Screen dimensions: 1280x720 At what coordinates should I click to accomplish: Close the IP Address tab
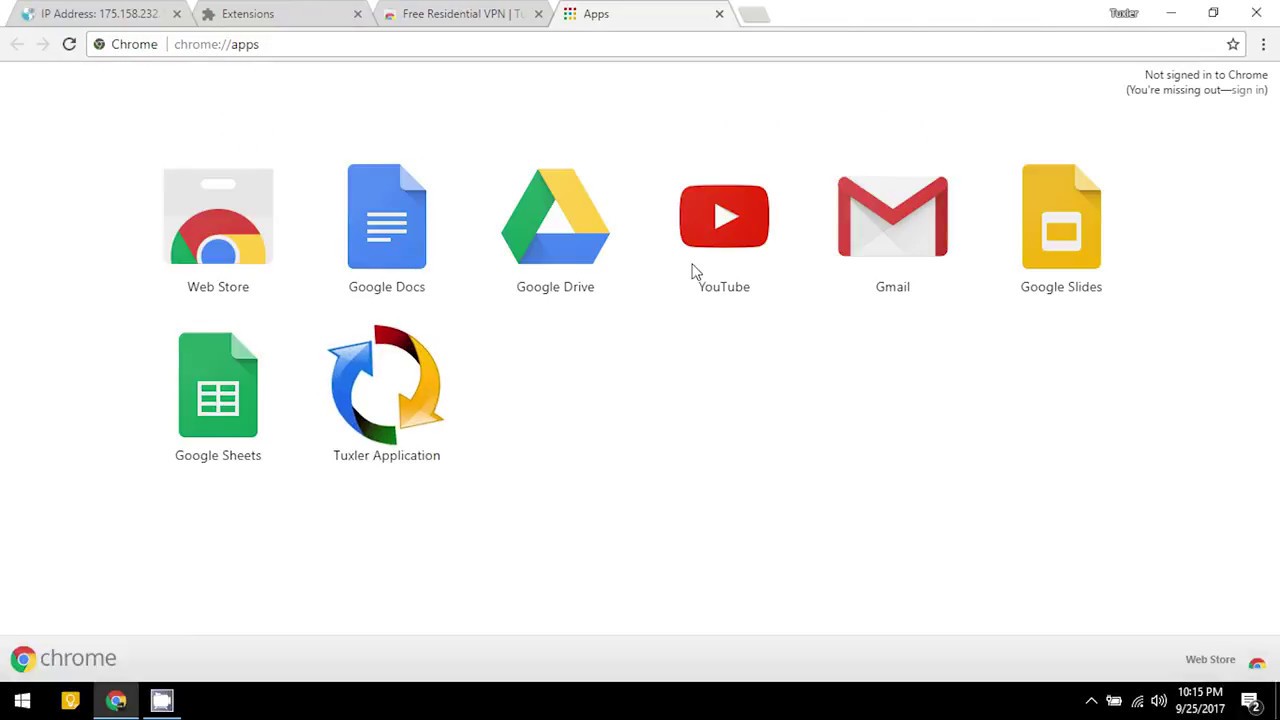[x=177, y=14]
